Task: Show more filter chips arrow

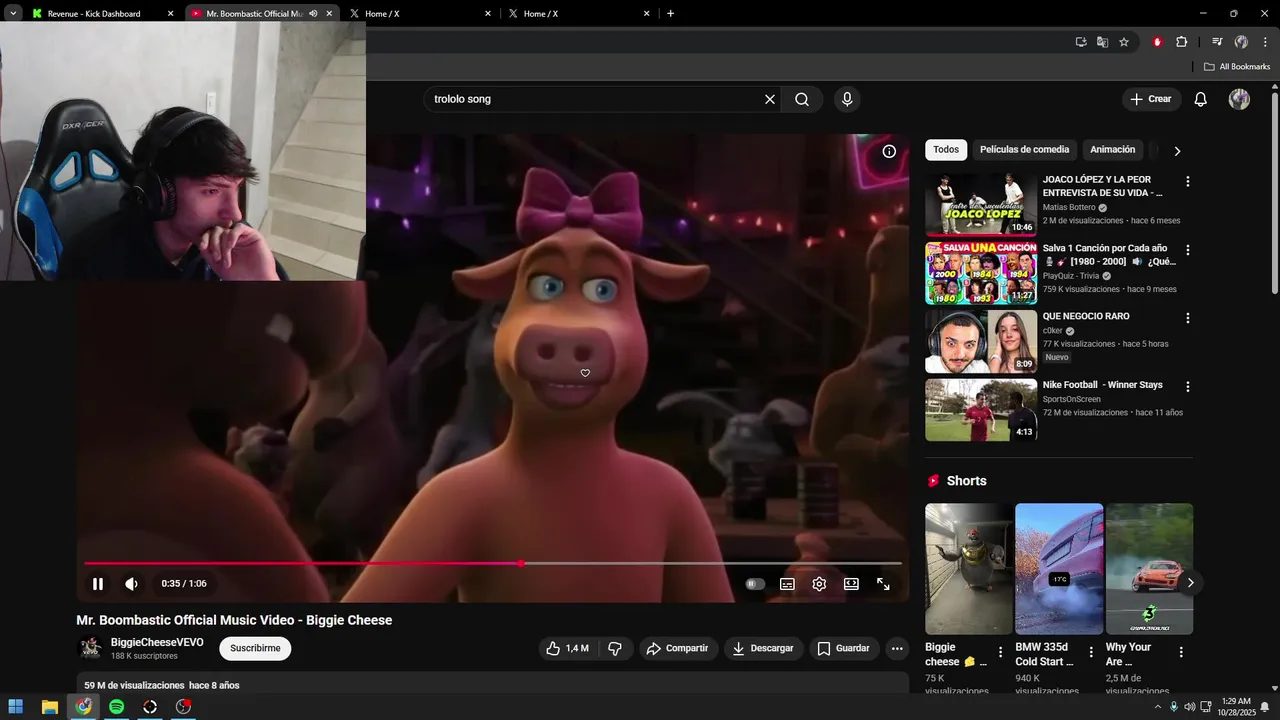Action: [1177, 151]
